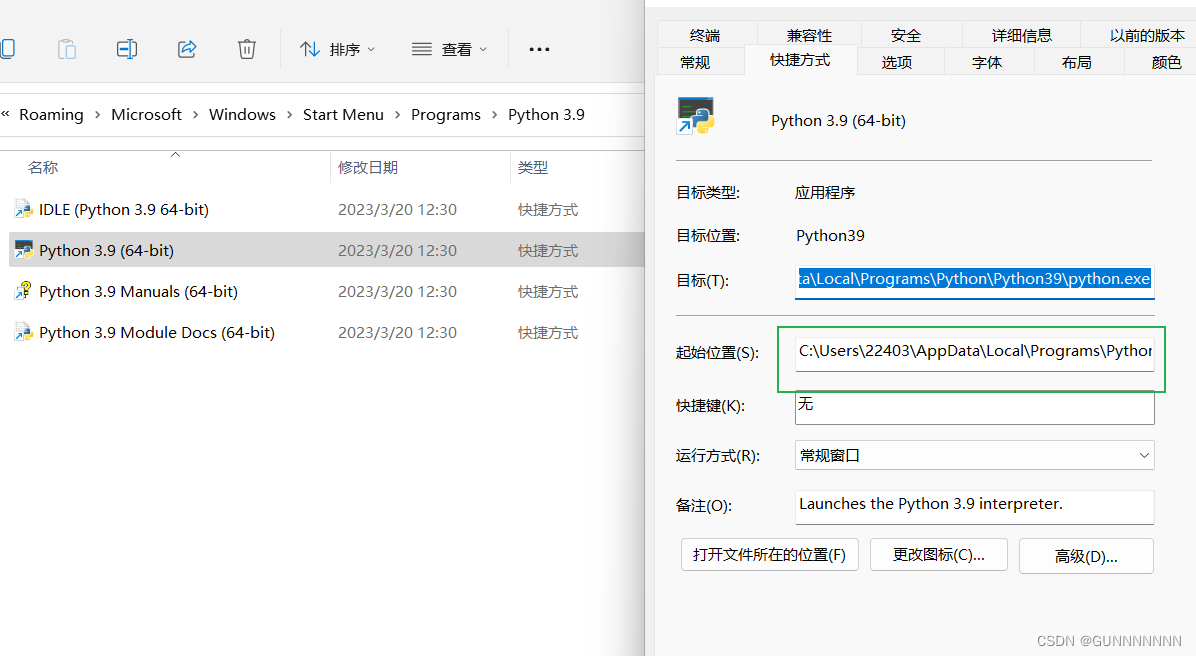Click the 快捷方式 type cell of Manuals row
Viewport: 1196px width, 656px height.
click(548, 291)
